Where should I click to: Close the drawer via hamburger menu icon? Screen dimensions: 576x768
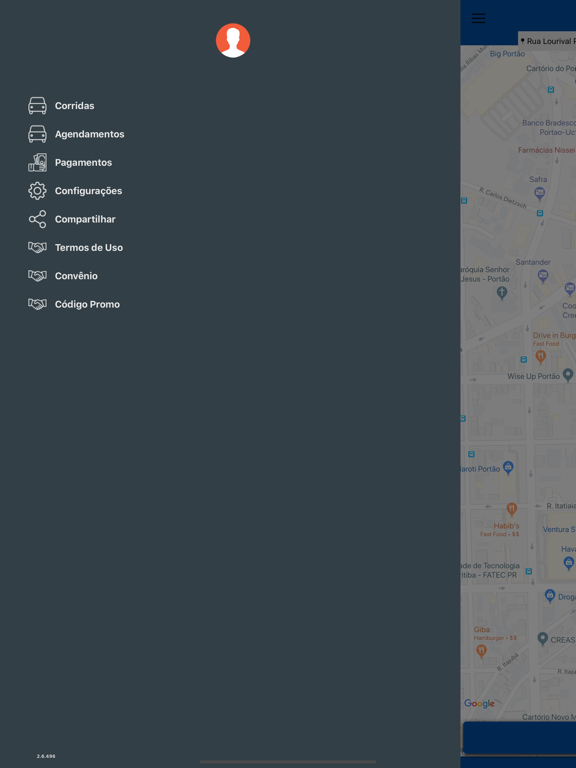[478, 19]
